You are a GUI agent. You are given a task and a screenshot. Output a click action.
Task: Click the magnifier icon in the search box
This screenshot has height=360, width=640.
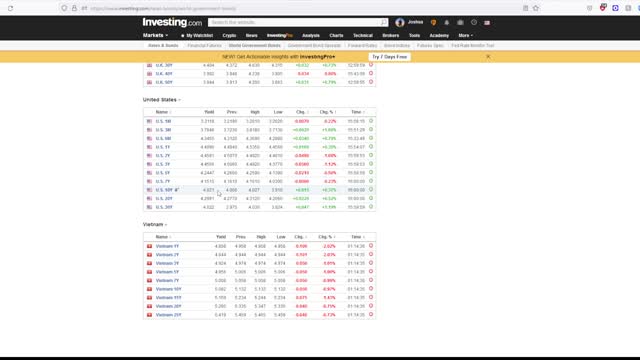point(383,22)
